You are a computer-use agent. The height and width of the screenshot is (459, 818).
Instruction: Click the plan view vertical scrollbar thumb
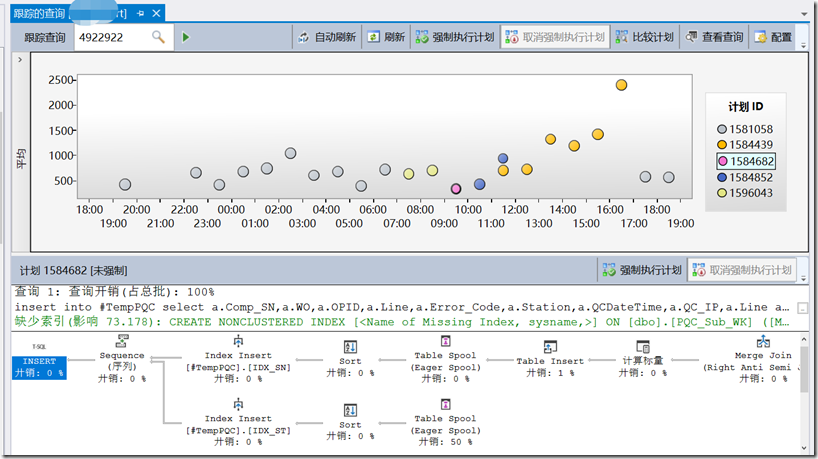(x=804, y=369)
